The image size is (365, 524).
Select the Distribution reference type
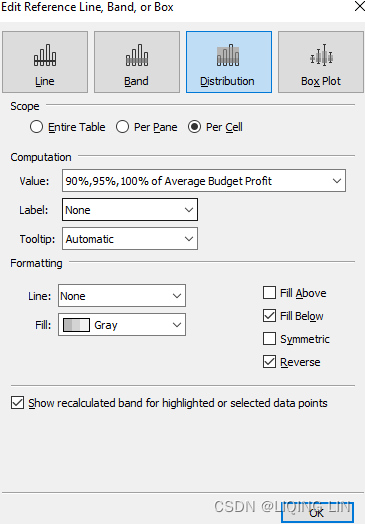229,62
